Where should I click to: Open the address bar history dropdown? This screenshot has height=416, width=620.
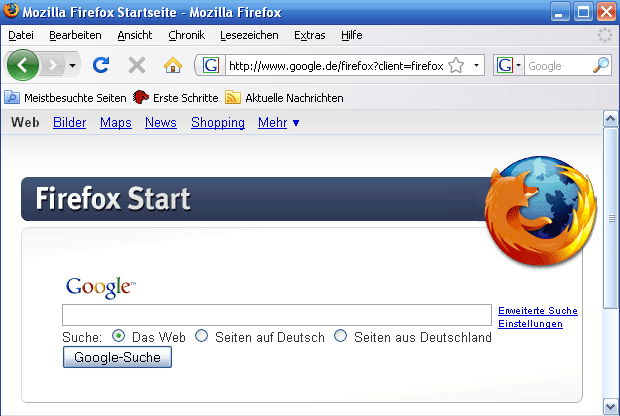click(476, 65)
